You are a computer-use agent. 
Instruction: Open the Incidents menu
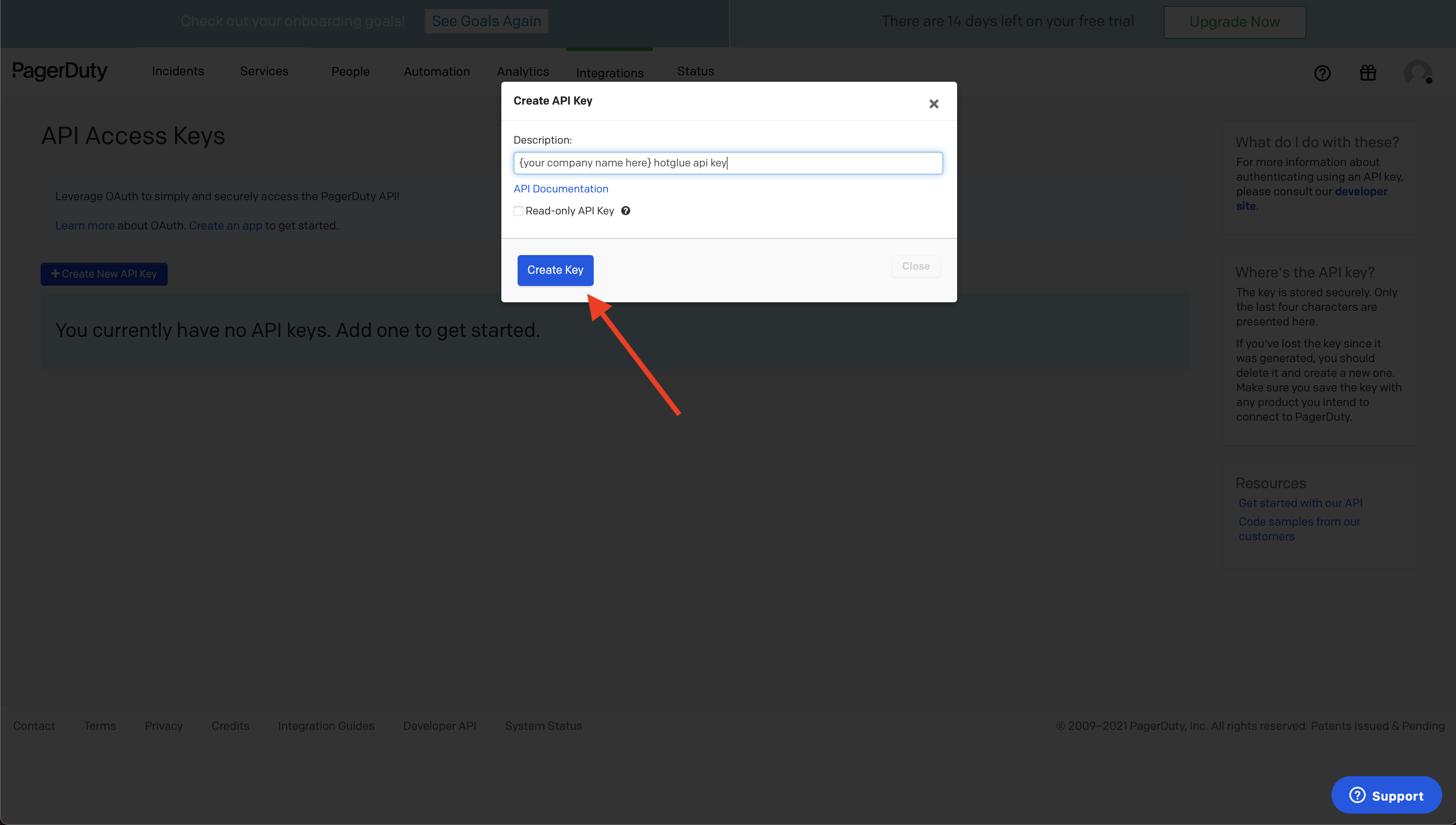coord(177,72)
